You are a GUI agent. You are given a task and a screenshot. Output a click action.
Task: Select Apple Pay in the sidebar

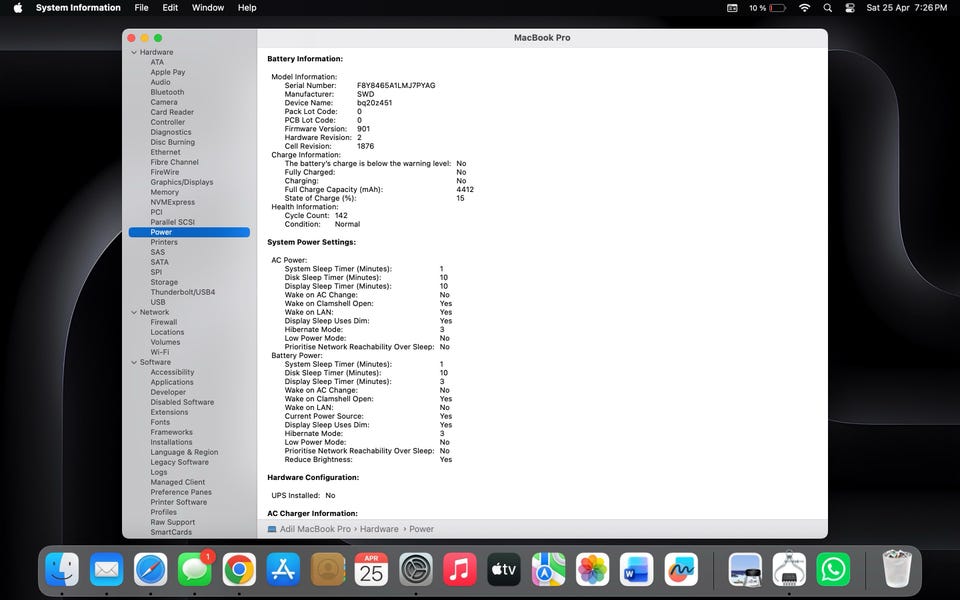click(x=168, y=72)
